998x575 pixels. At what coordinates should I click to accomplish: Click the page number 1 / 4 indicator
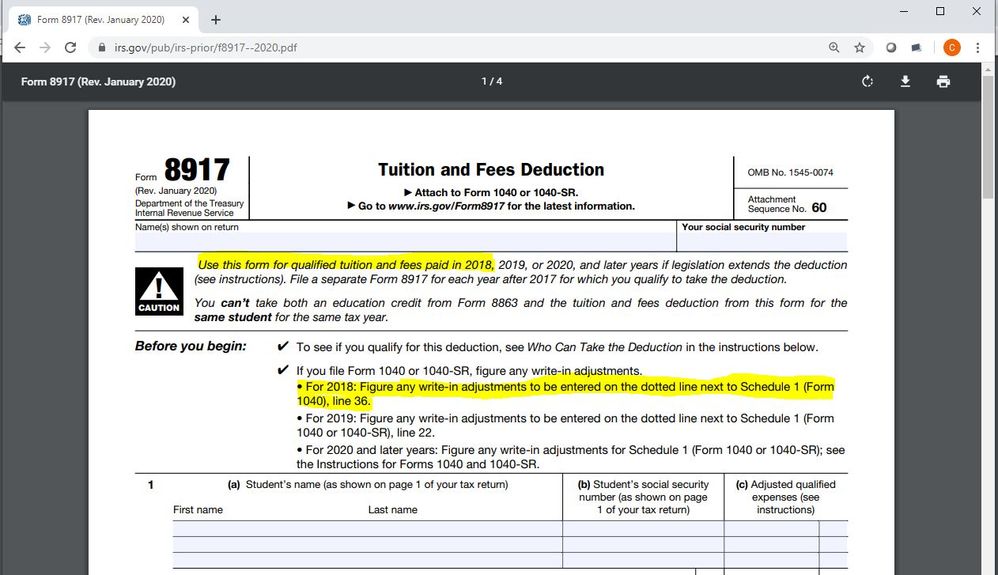tap(492, 82)
